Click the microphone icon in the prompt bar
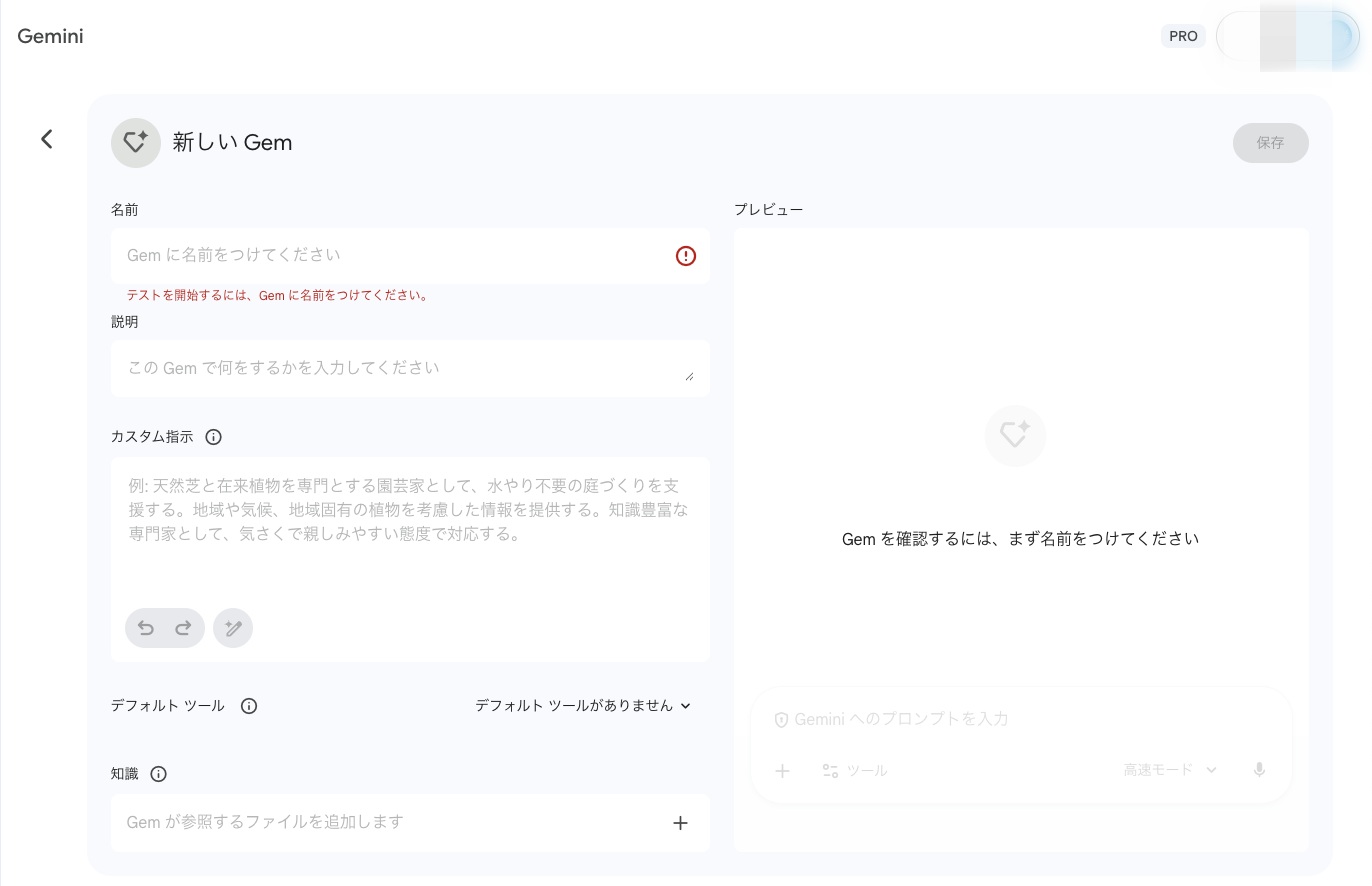The height and width of the screenshot is (886, 1372). point(1259,770)
